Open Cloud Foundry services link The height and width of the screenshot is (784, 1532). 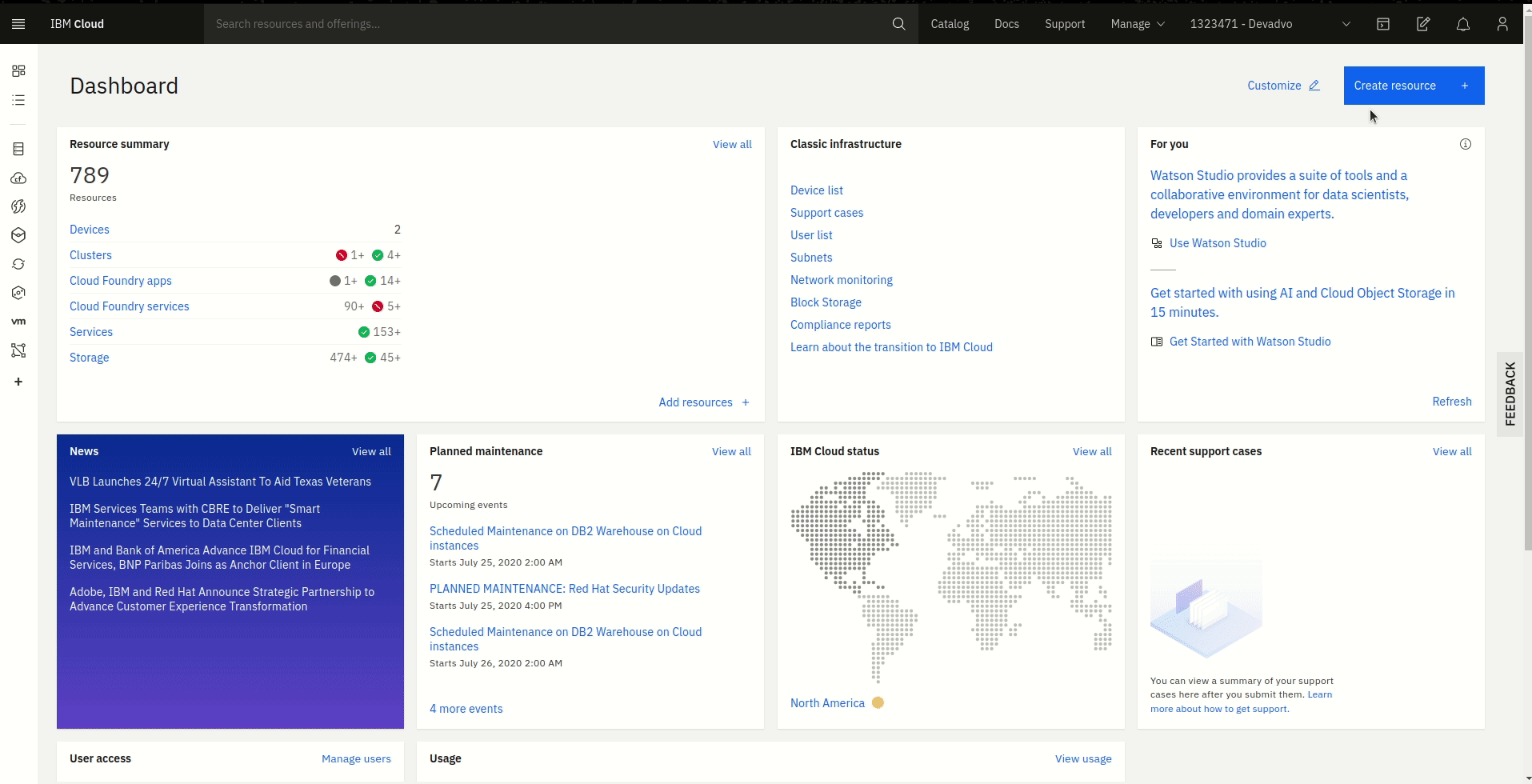click(130, 306)
